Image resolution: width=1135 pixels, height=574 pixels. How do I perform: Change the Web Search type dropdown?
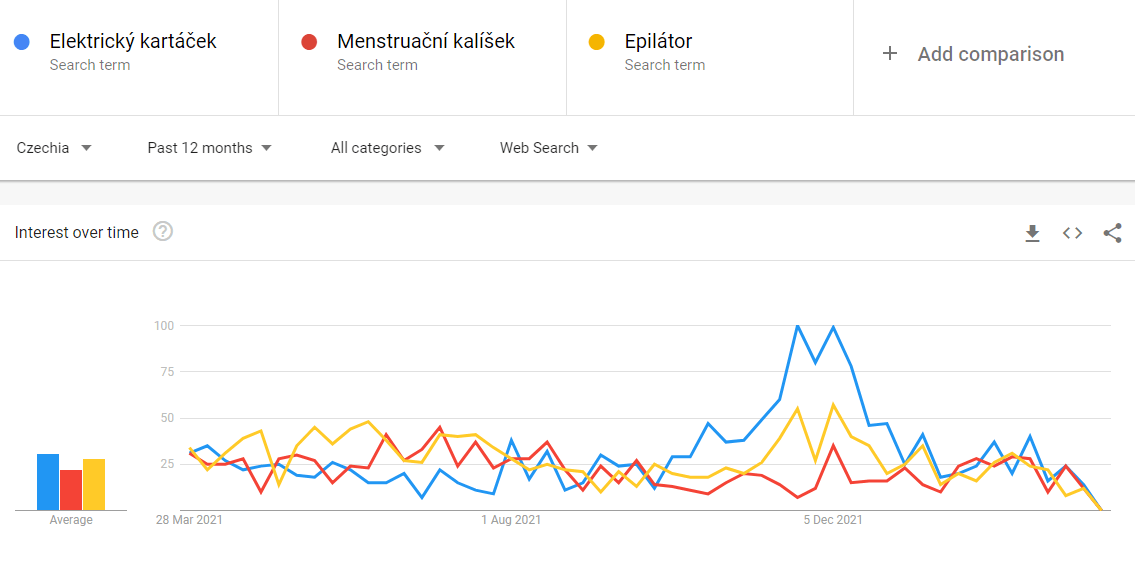tap(549, 148)
